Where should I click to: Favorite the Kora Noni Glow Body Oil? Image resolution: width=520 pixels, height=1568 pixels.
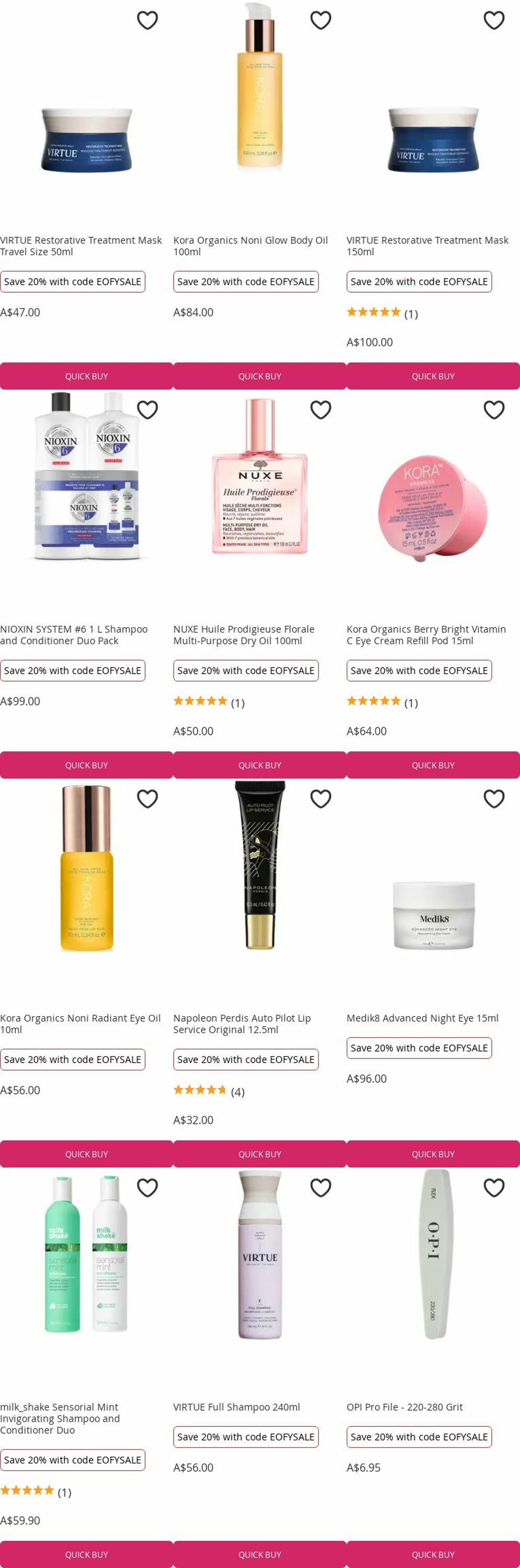point(321,20)
